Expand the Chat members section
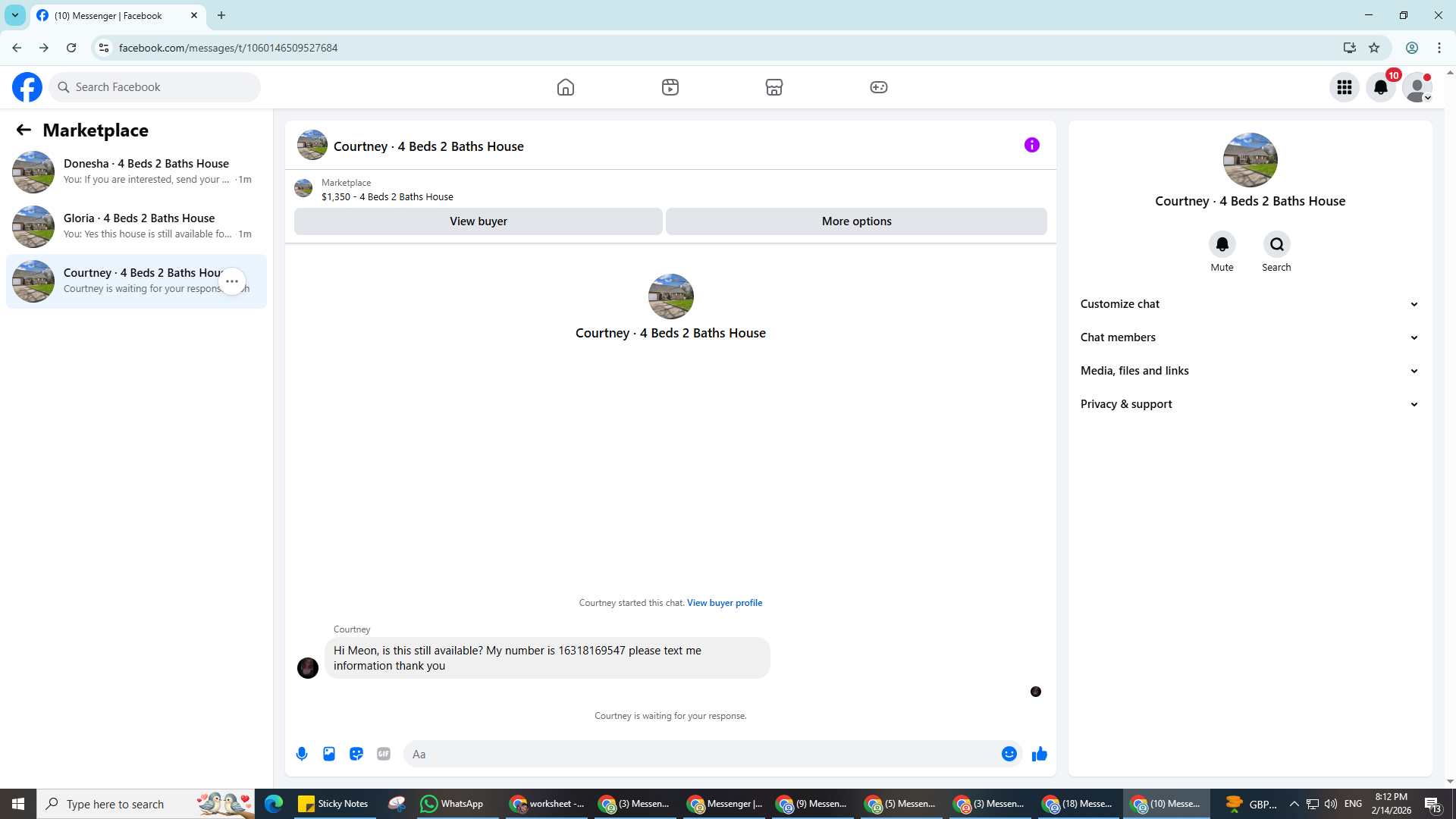 (x=1249, y=337)
